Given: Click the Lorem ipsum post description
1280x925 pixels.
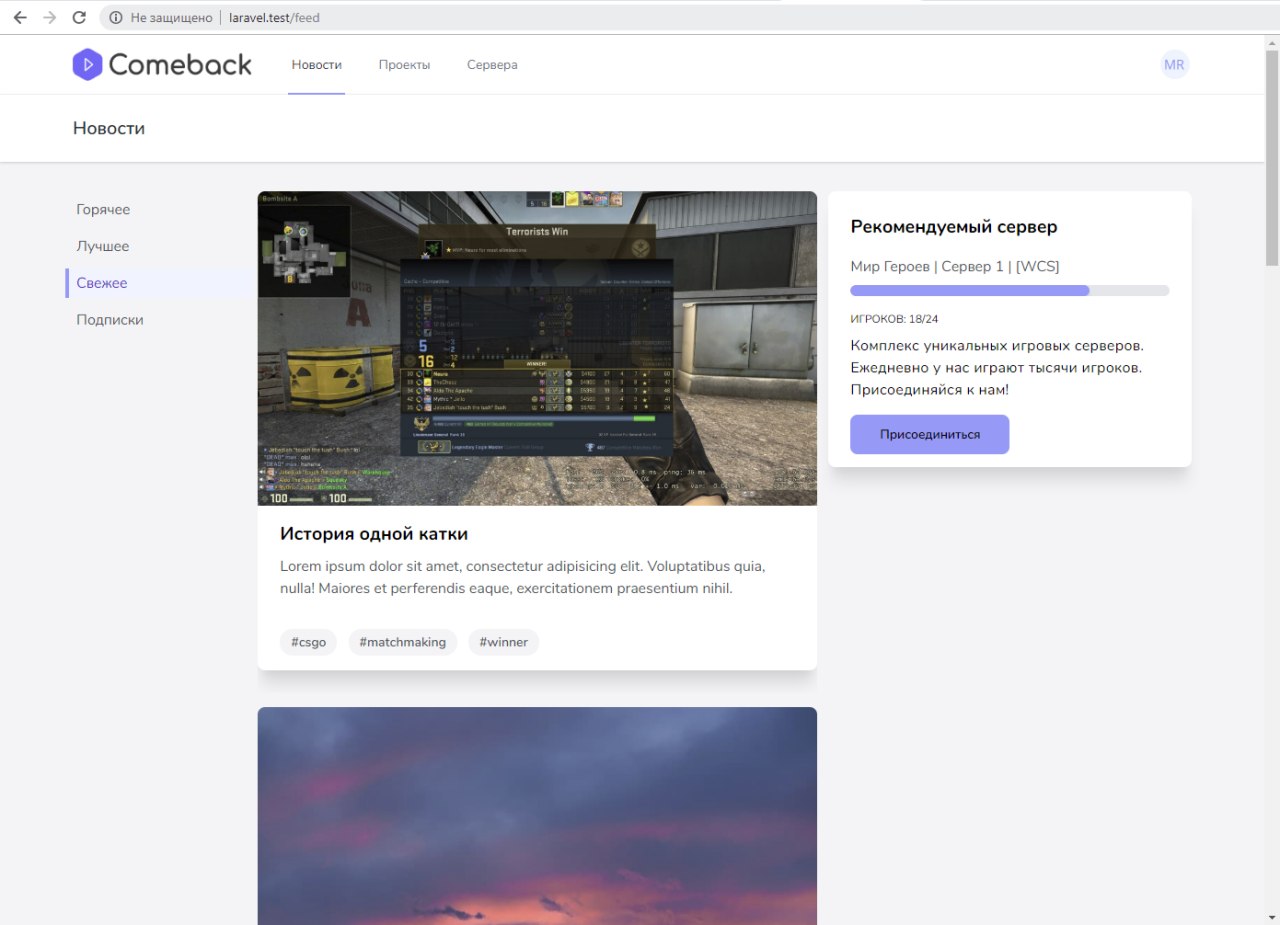Looking at the screenshot, I should [523, 577].
